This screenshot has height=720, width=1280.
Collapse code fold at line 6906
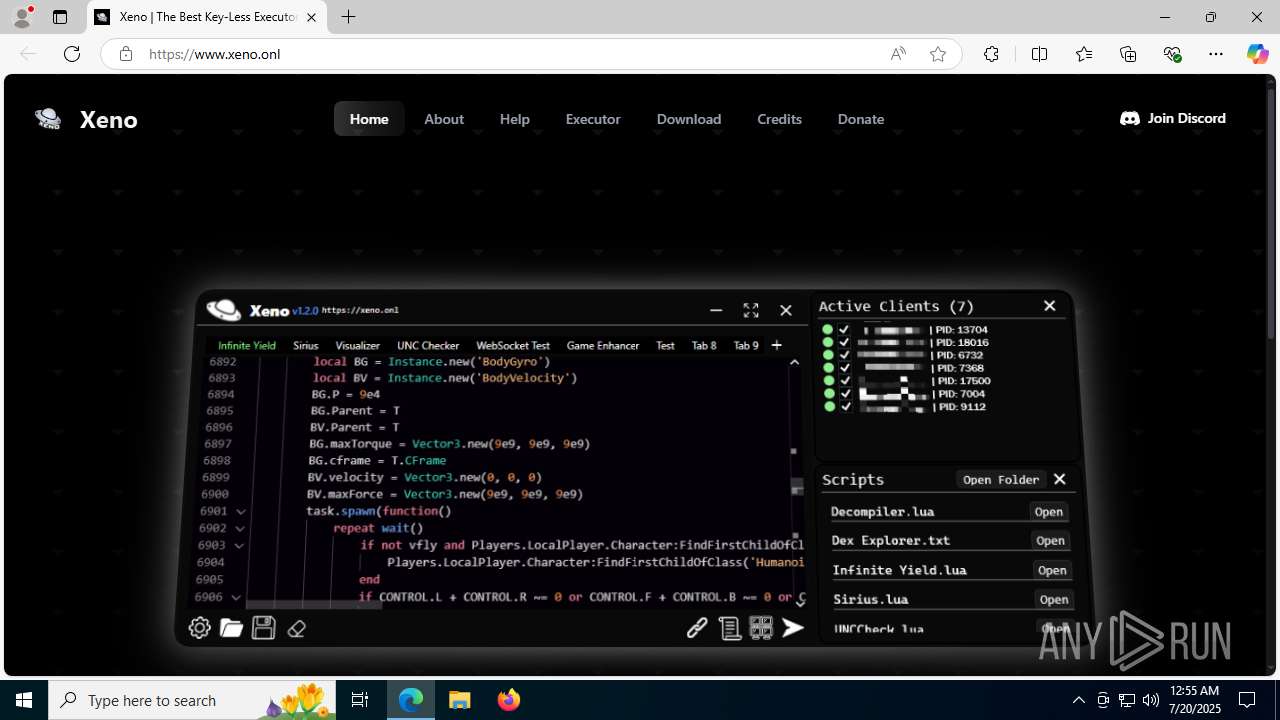pos(236,597)
